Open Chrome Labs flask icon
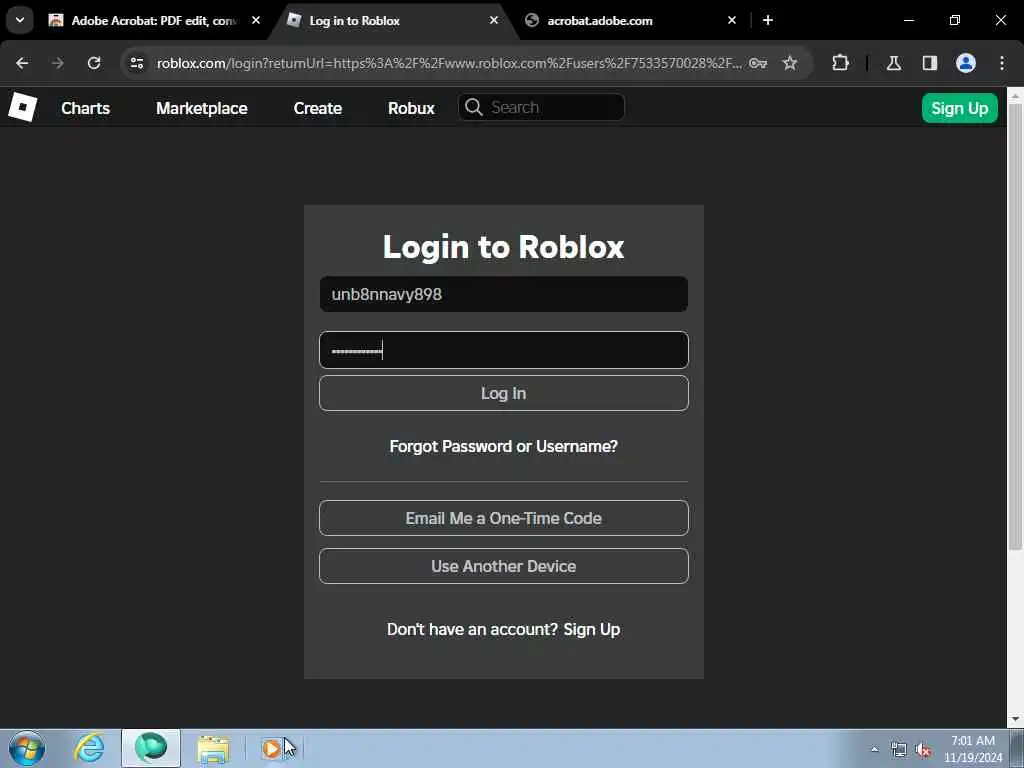1024x768 pixels. [x=893, y=63]
